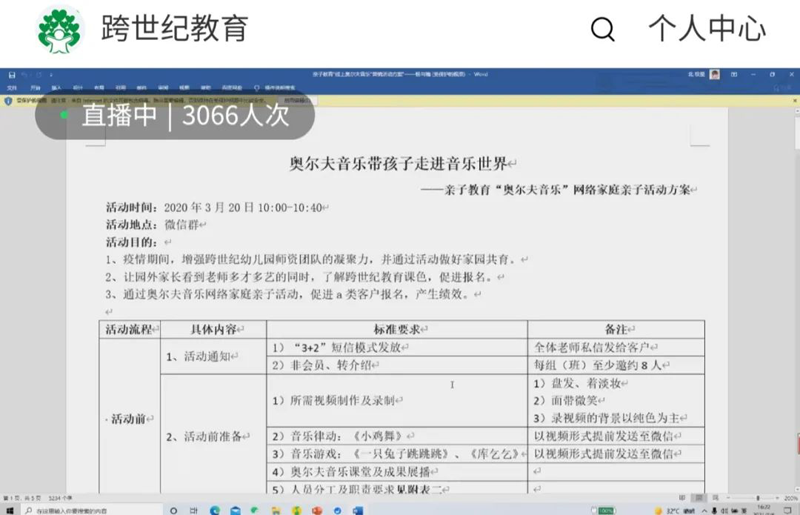Switch to the 布局 ribbon tab
The width and height of the screenshot is (800, 515).
pos(99,88)
